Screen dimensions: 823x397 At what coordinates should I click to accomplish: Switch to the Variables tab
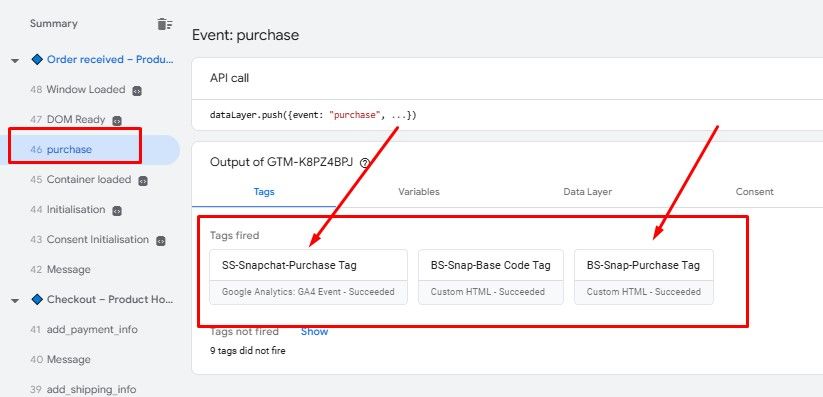pos(418,192)
